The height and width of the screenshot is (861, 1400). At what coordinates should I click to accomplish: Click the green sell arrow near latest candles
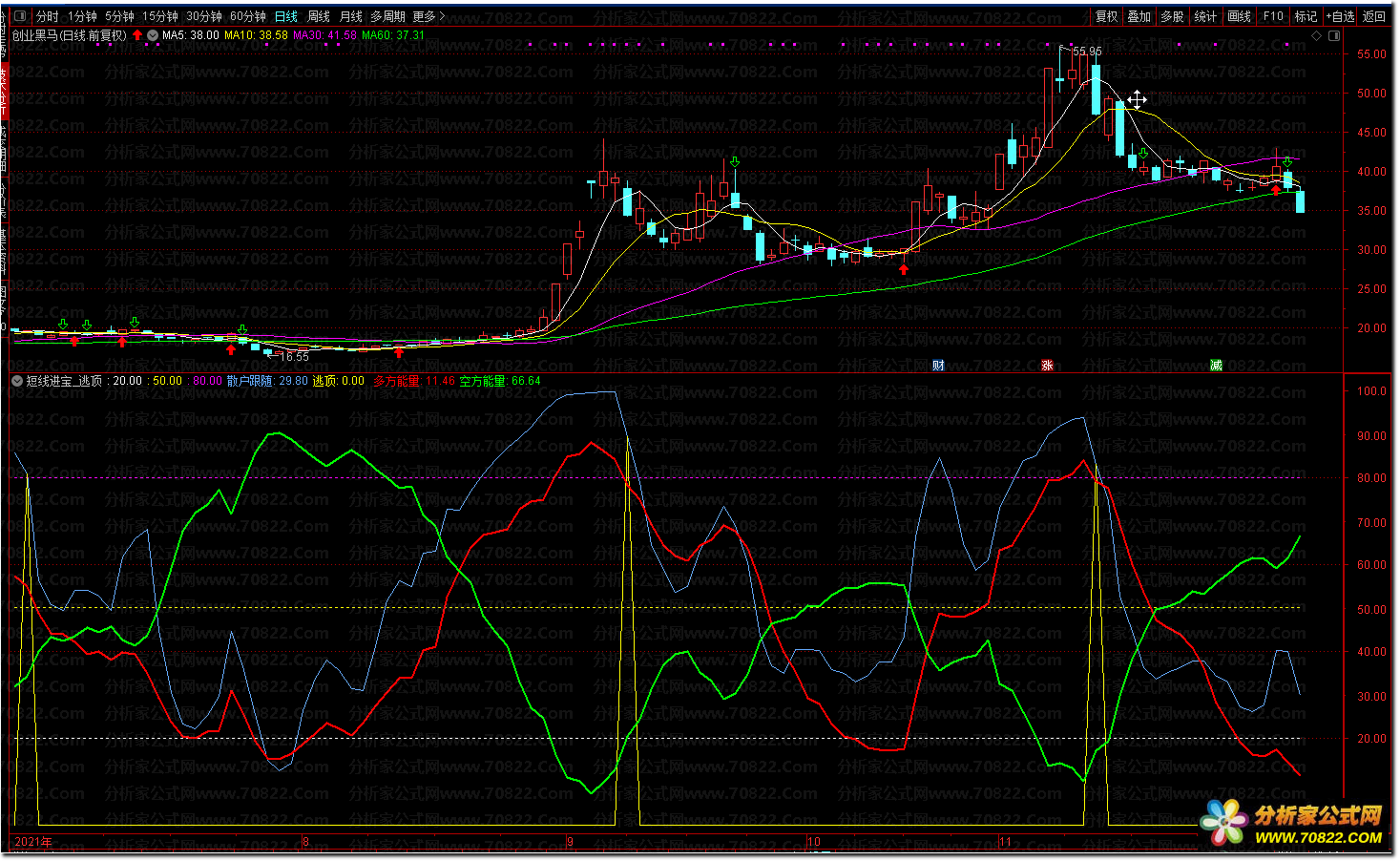1287,162
